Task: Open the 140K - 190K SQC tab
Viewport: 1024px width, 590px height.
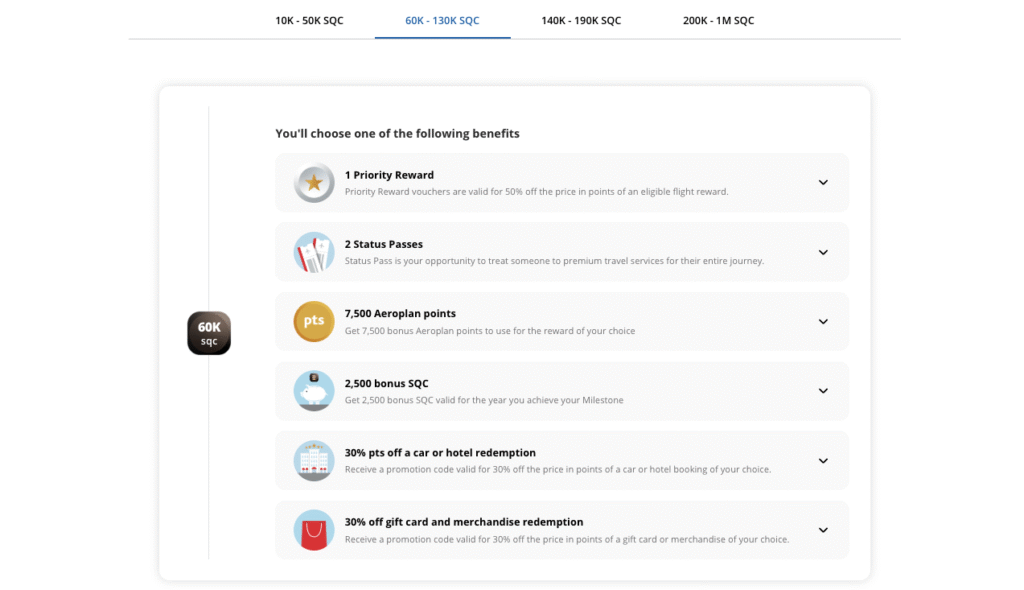Action: point(581,21)
